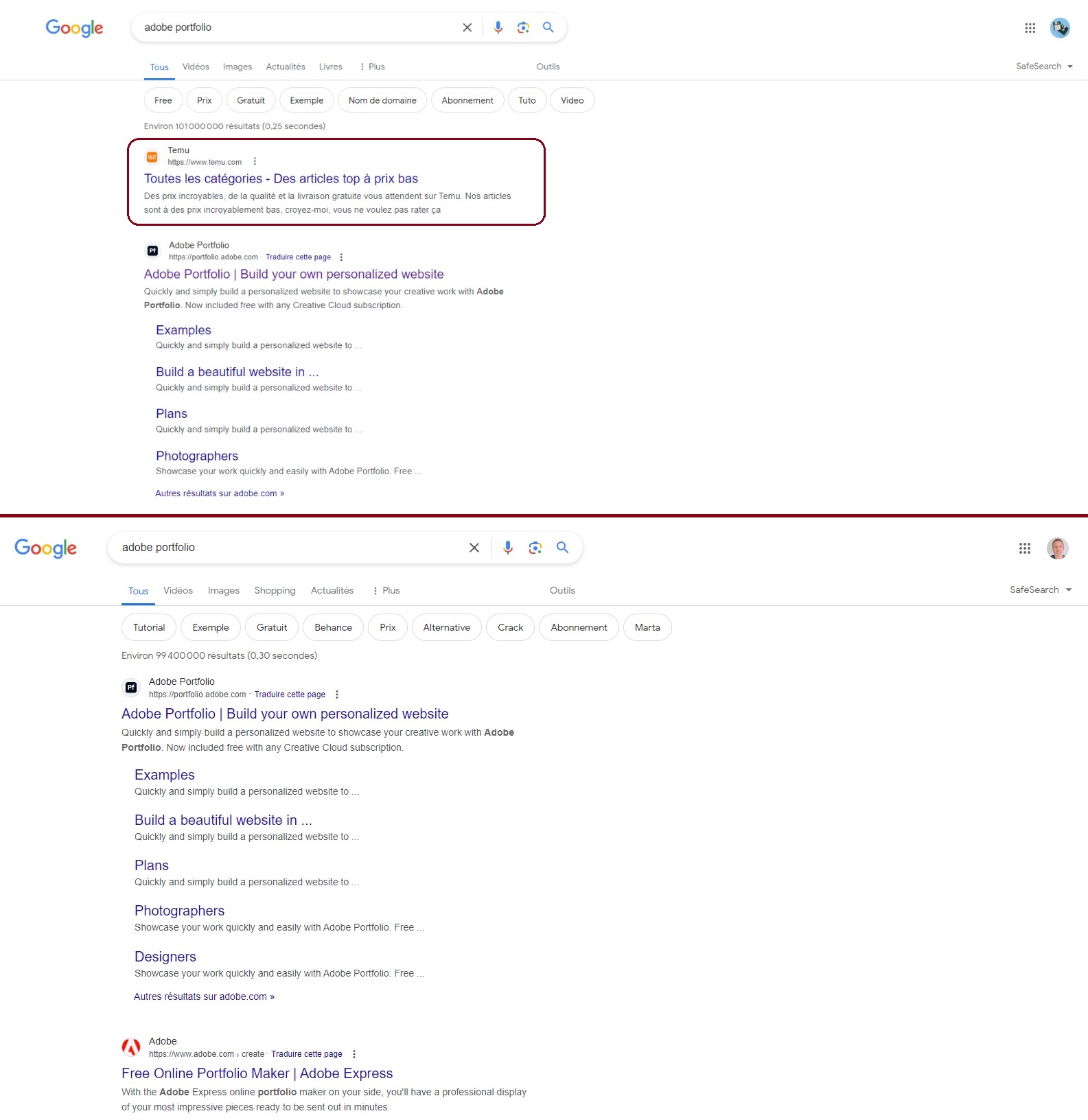The width and height of the screenshot is (1088, 1120).
Task: Click three-dot options beside Adobe Express result
Action: tap(354, 1054)
